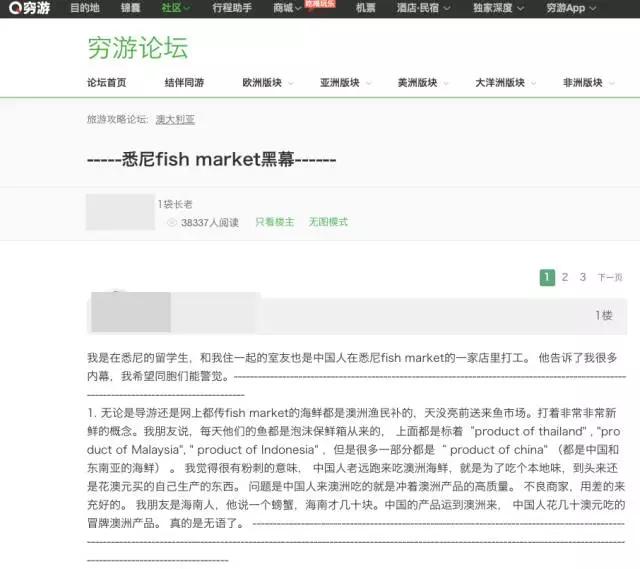Screen dimensions: 640x569
Task: Open 行程助手 in the top navigation
Action: (x=232, y=8)
